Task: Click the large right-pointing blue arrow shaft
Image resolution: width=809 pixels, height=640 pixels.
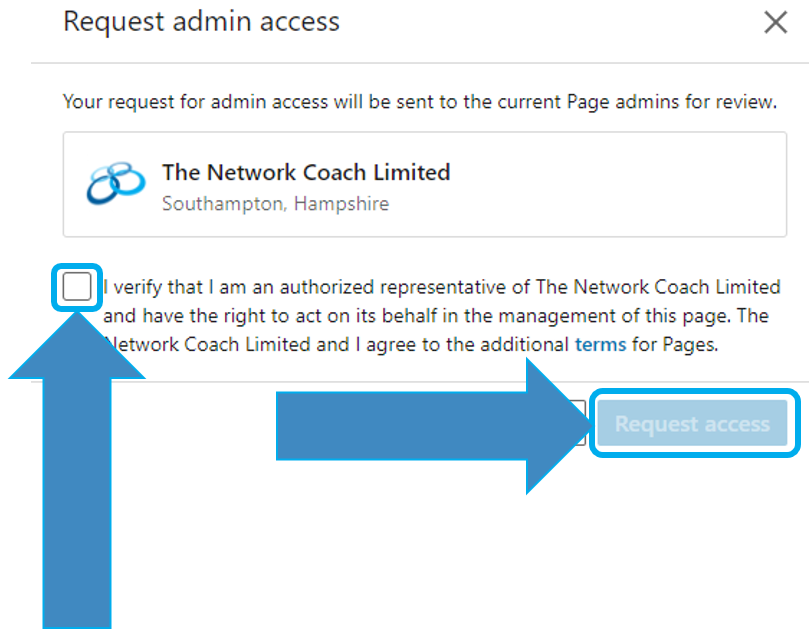Action: click(401, 426)
